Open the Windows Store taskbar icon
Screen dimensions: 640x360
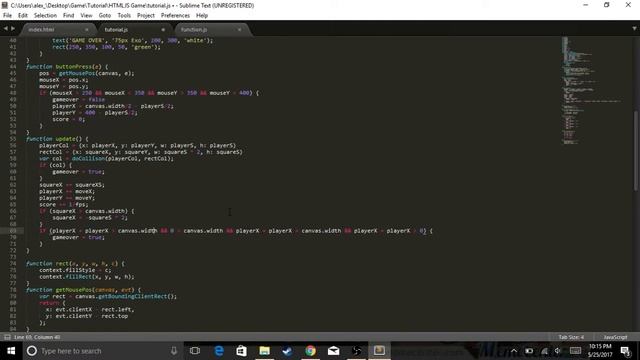(242, 351)
